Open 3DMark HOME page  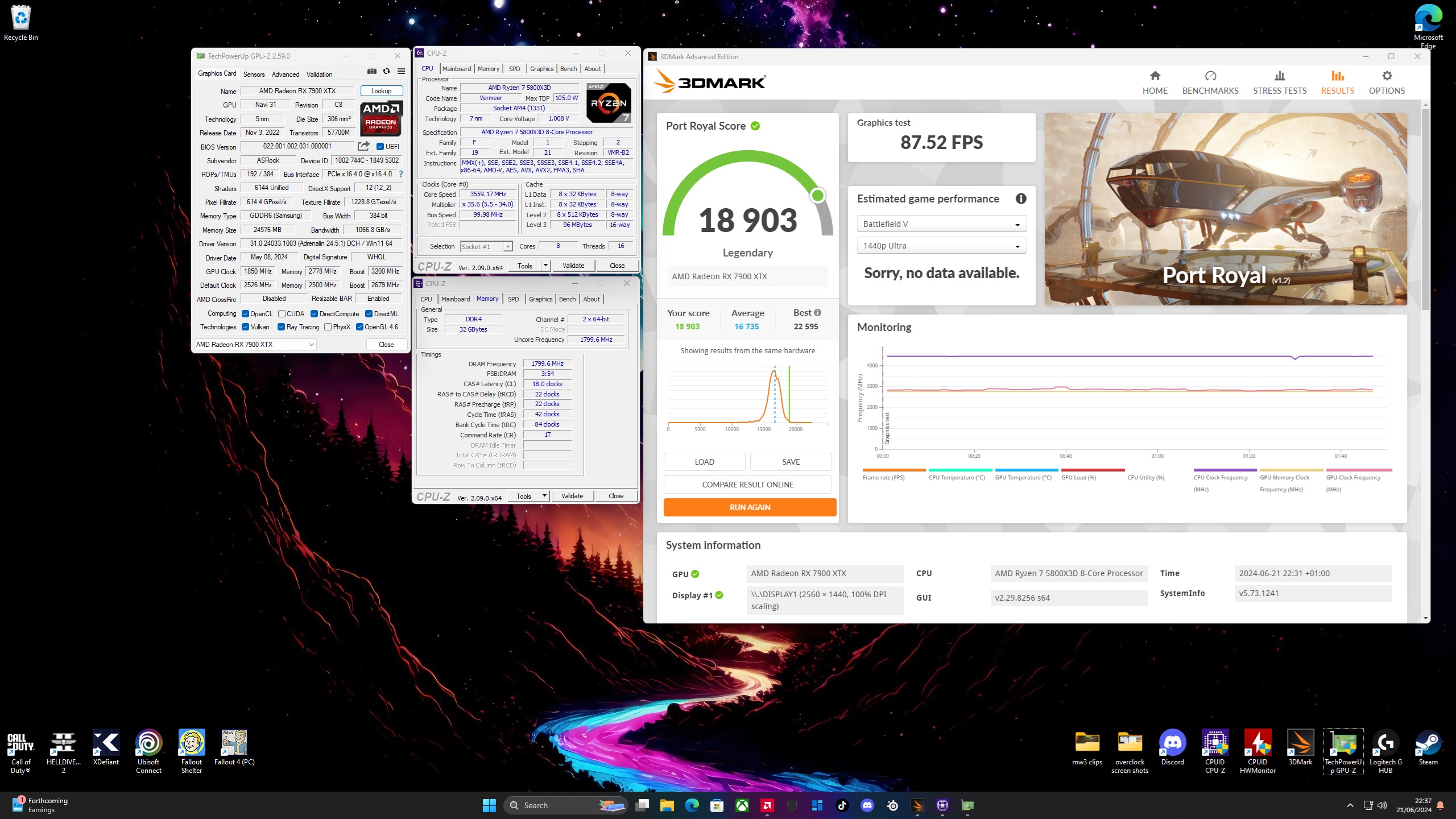click(x=1155, y=83)
